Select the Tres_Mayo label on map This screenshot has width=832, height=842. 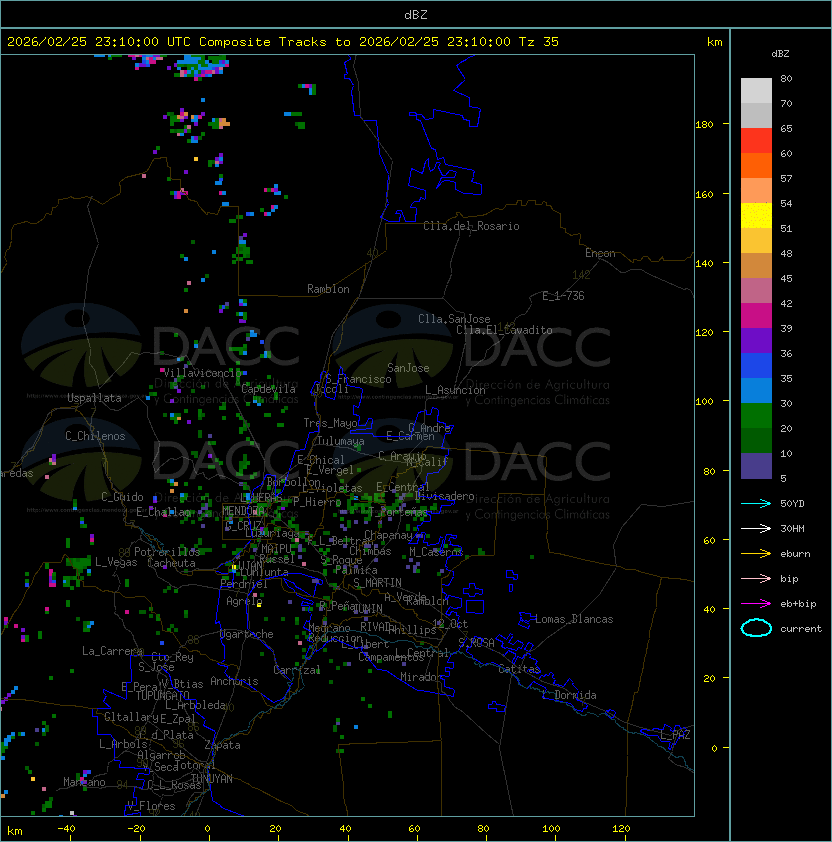coord(330,423)
